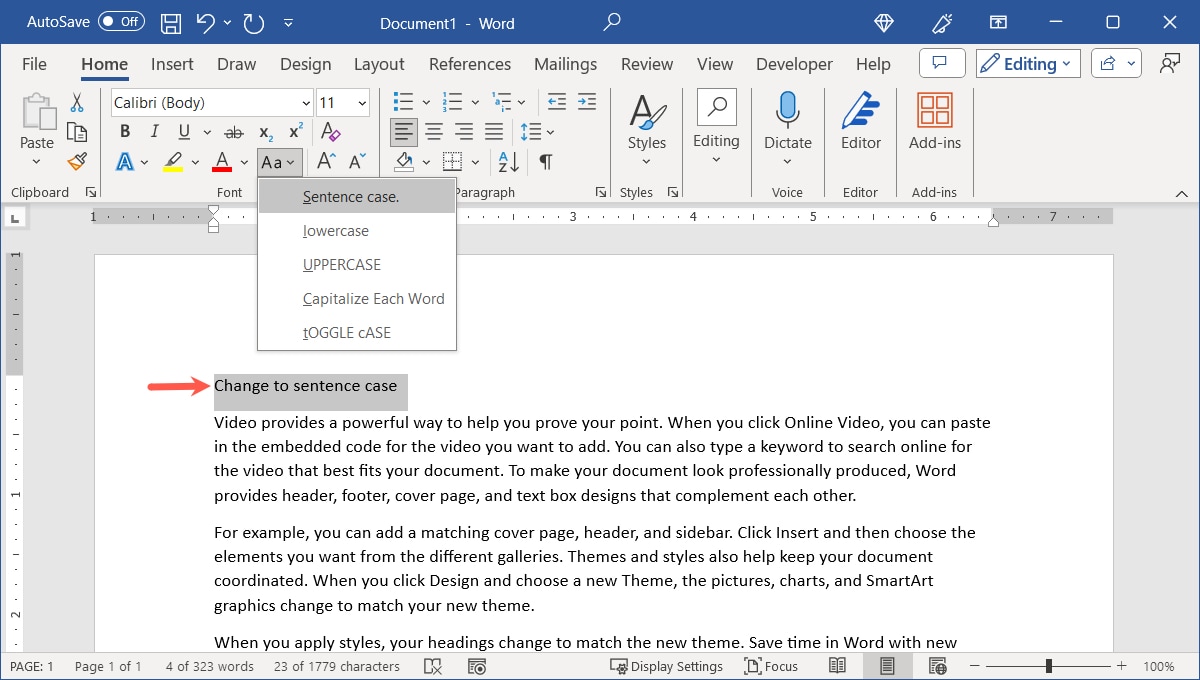Enable Focus mode from status bar
This screenshot has width=1200, height=680.
coord(771,665)
